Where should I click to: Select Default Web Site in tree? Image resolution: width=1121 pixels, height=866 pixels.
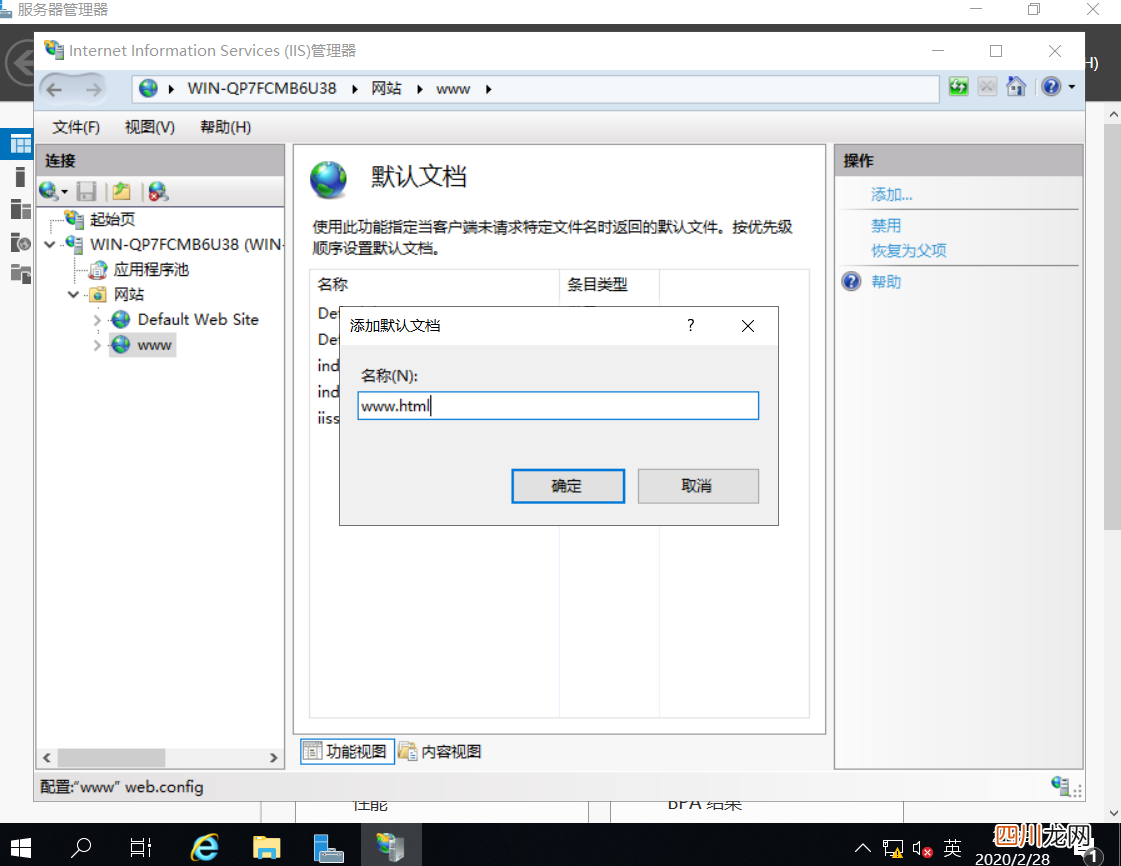(198, 320)
